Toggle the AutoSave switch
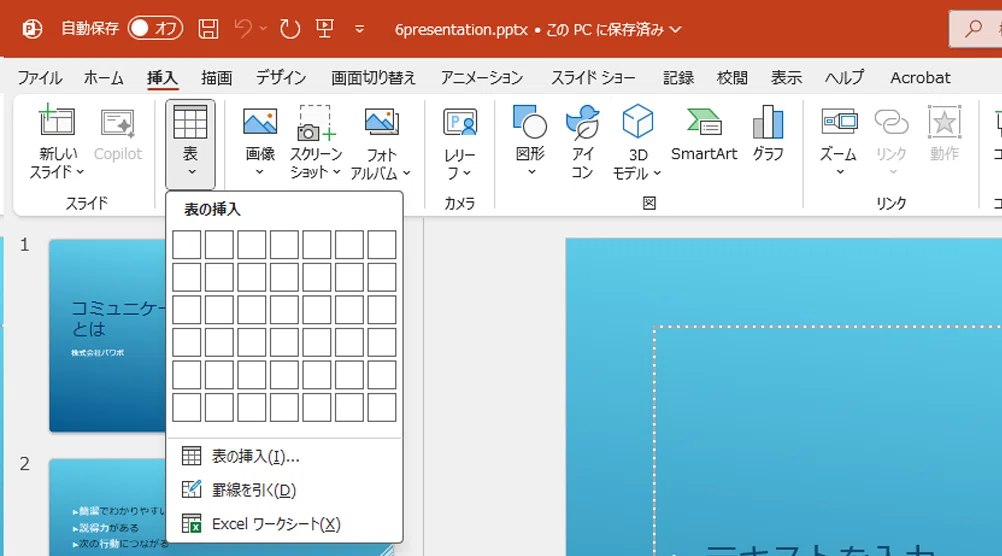The width and height of the screenshot is (1002, 556). [x=155, y=29]
